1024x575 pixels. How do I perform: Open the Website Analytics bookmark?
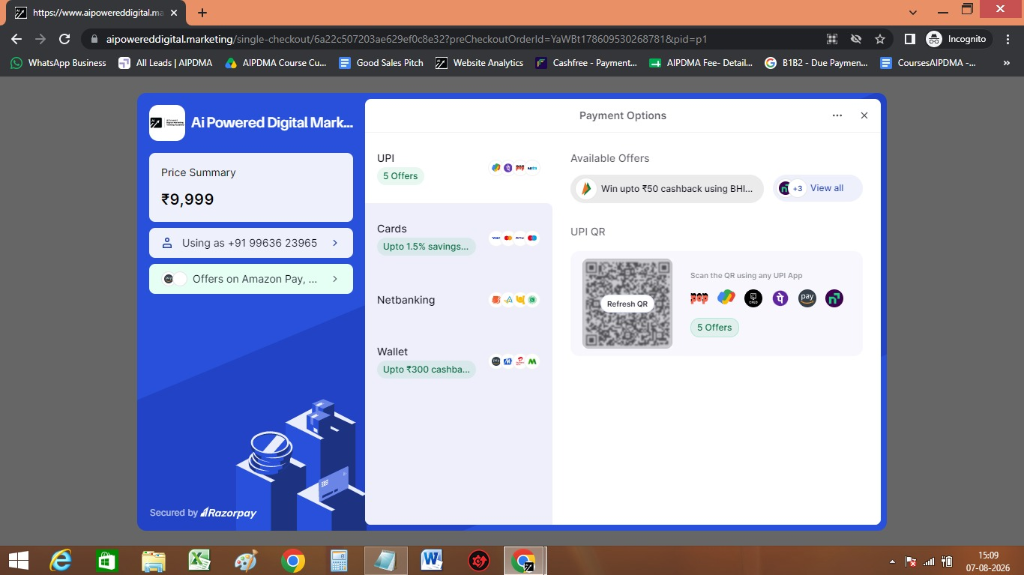click(479, 63)
